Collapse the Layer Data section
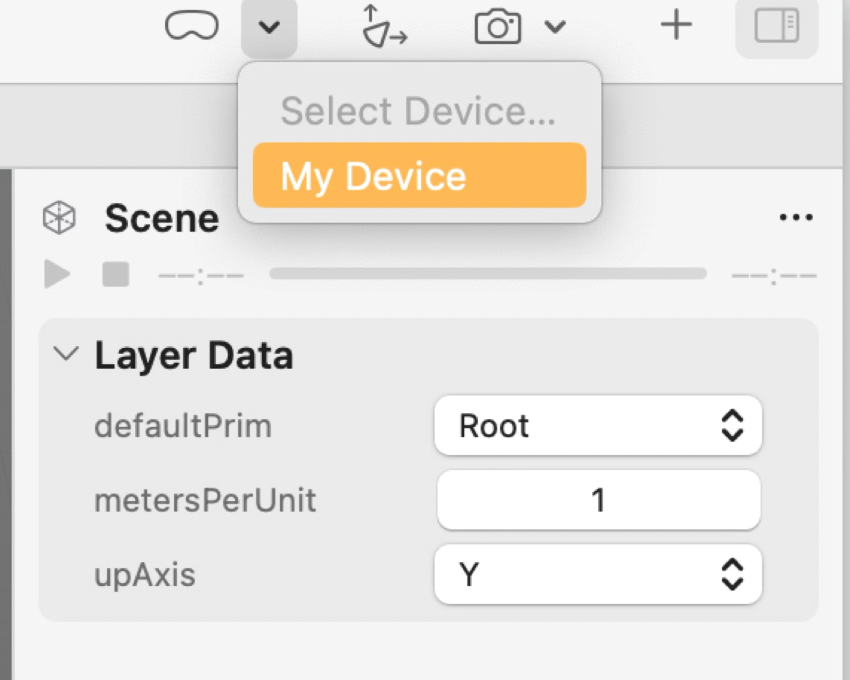 (66, 354)
